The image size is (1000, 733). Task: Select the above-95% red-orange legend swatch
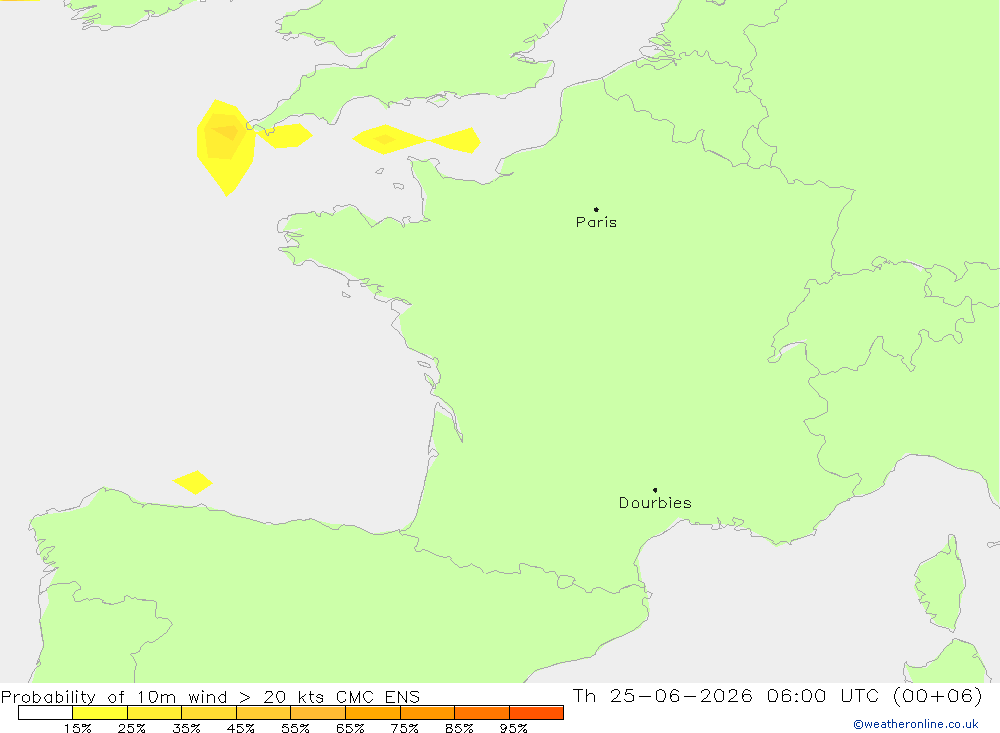click(x=536, y=713)
